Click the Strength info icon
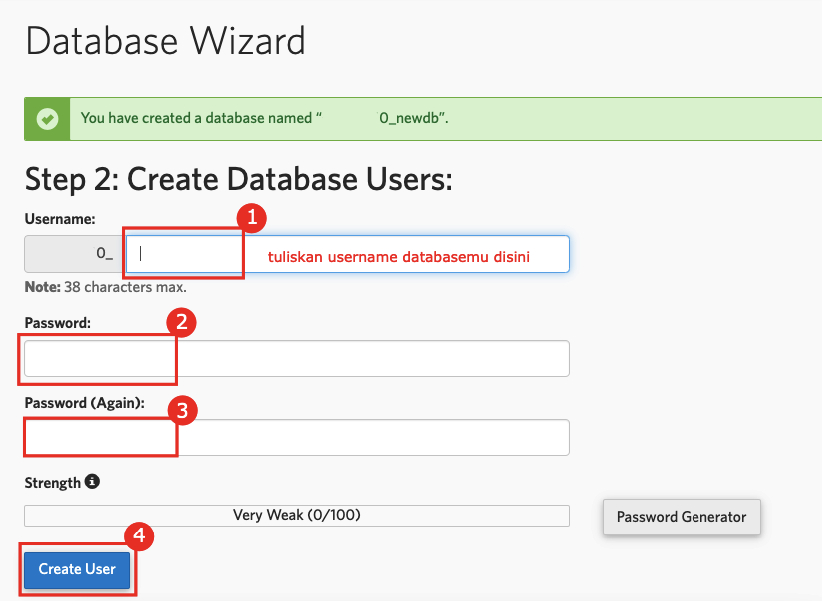The height and width of the screenshot is (601, 822). click(x=92, y=481)
